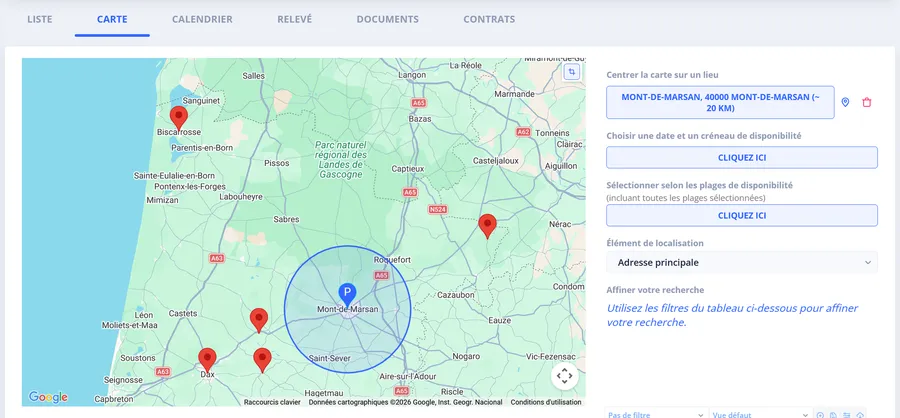Select the red pin west of Saint-Sever
Screen dimensions: 900x418
point(262,359)
